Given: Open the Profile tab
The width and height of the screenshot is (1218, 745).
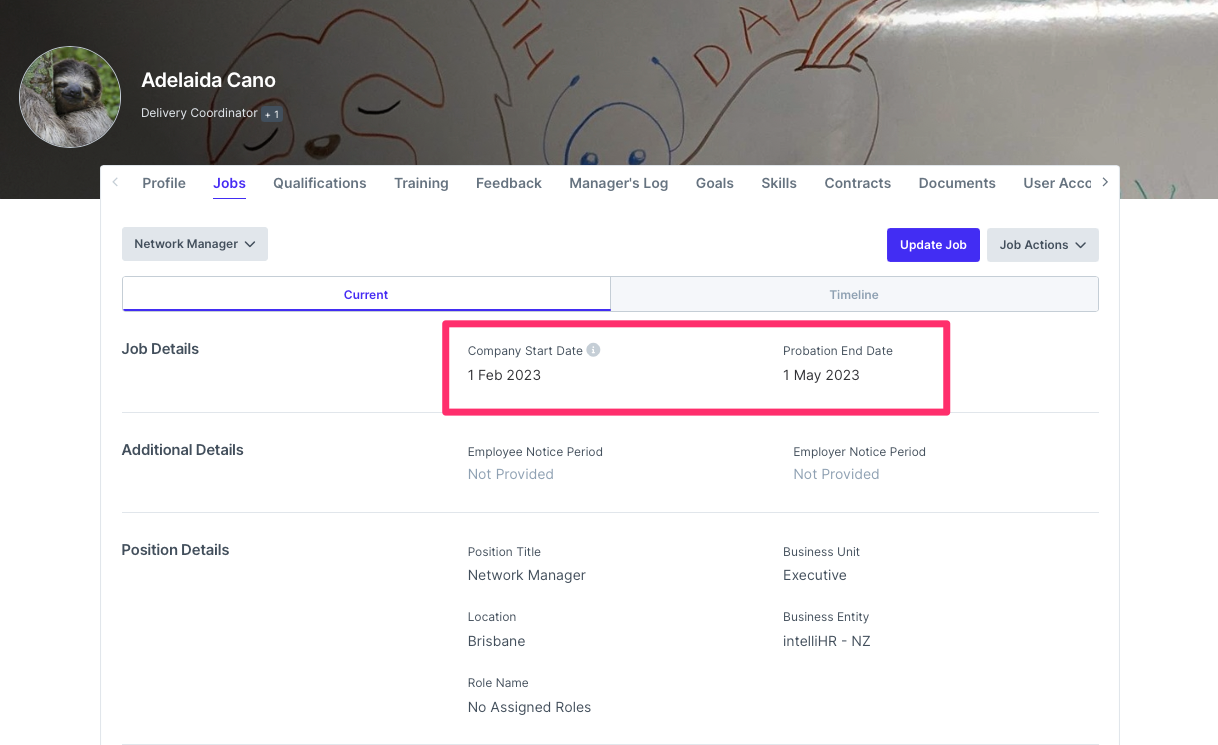Looking at the screenshot, I should (164, 183).
